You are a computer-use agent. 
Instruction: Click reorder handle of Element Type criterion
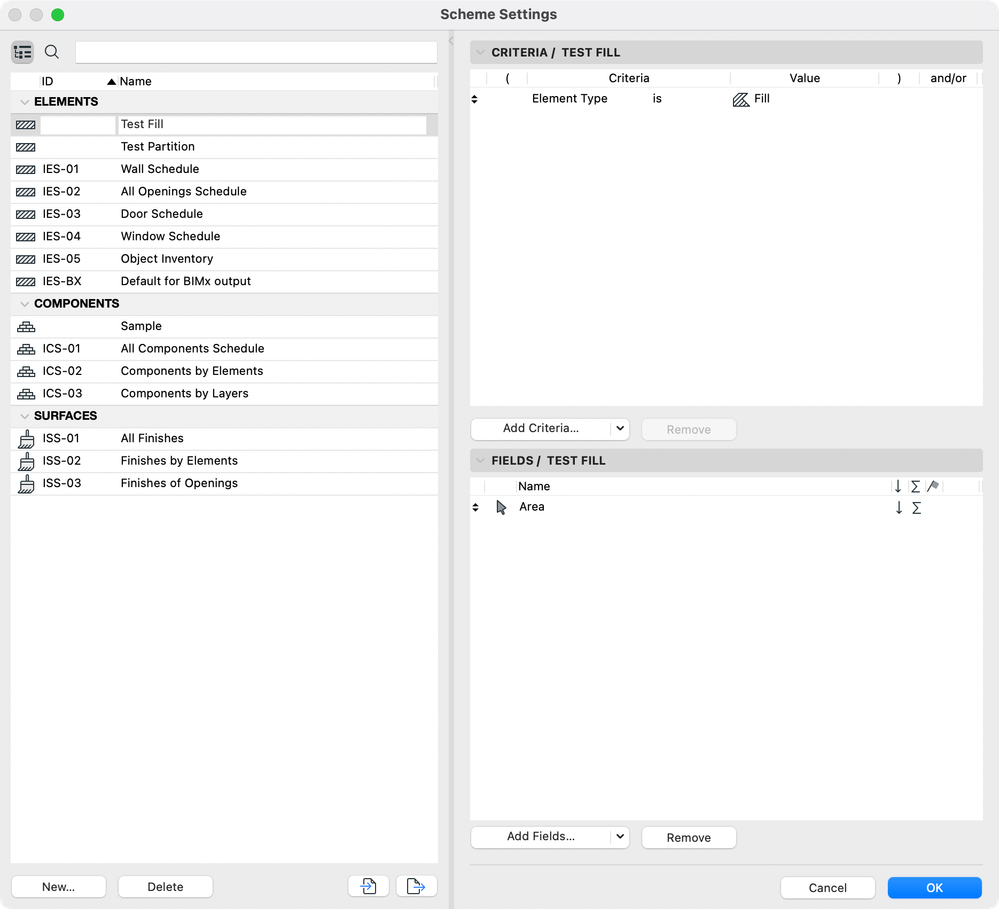(475, 99)
